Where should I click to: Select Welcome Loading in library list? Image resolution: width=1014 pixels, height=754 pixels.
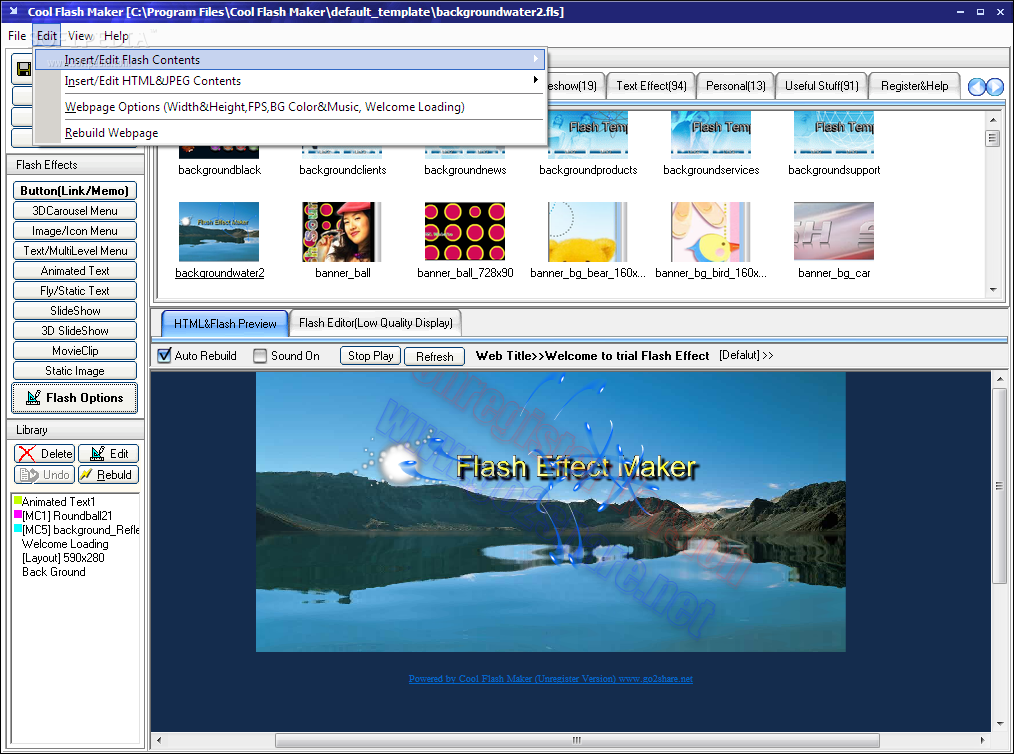(65, 544)
